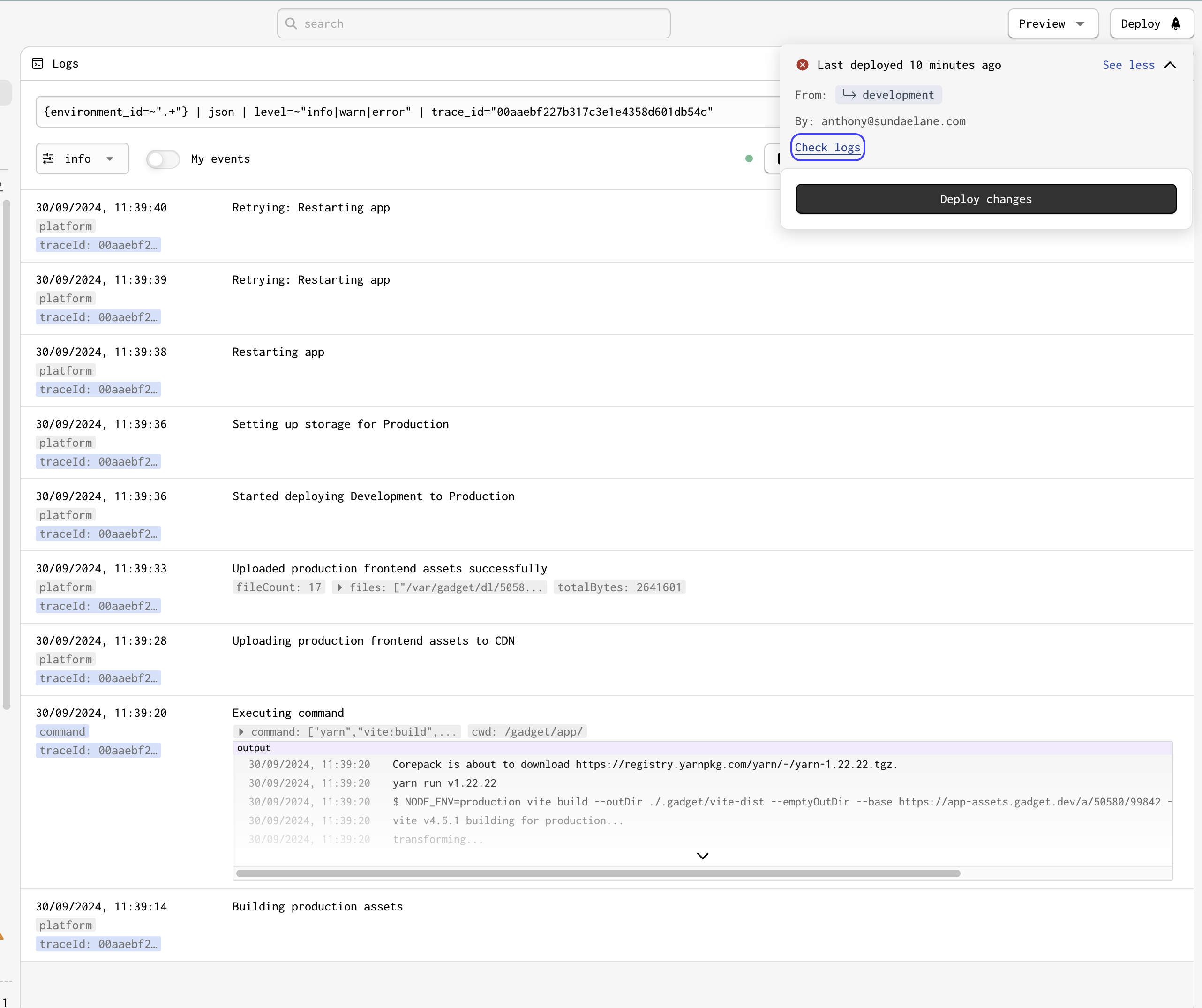The height and width of the screenshot is (1008, 1202).
Task: Click the Deploy button in the top right
Action: pyautogui.click(x=1151, y=23)
